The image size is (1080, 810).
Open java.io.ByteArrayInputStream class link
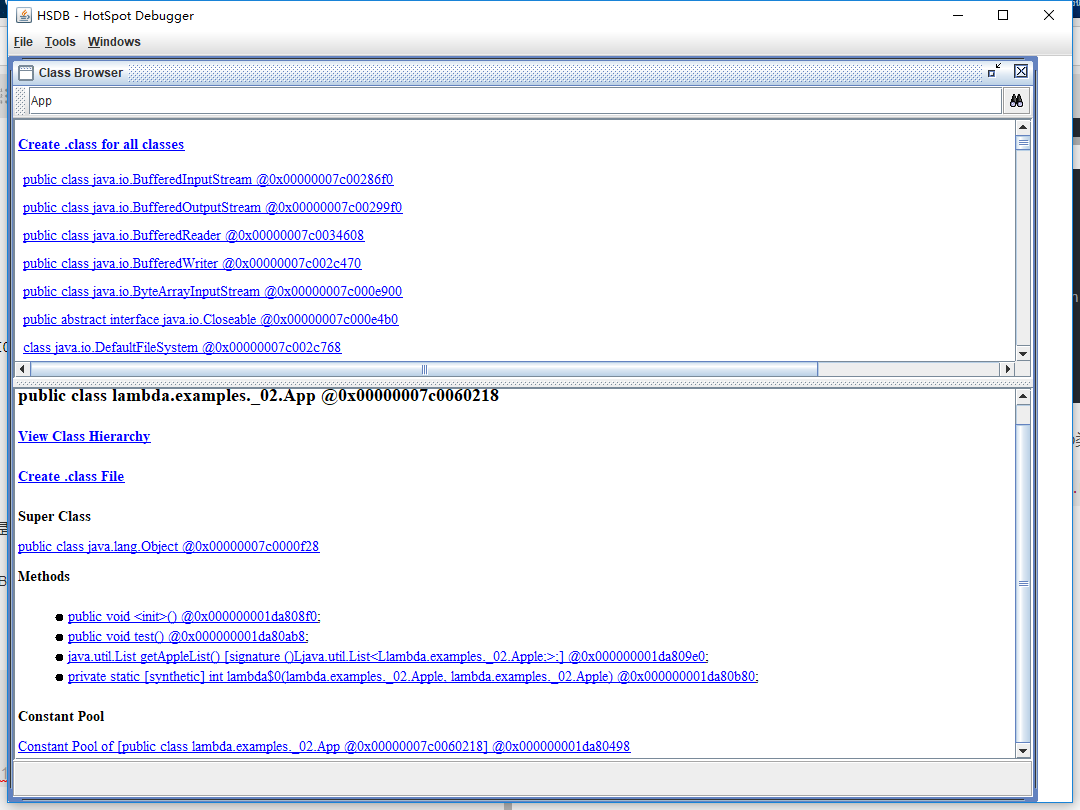212,291
